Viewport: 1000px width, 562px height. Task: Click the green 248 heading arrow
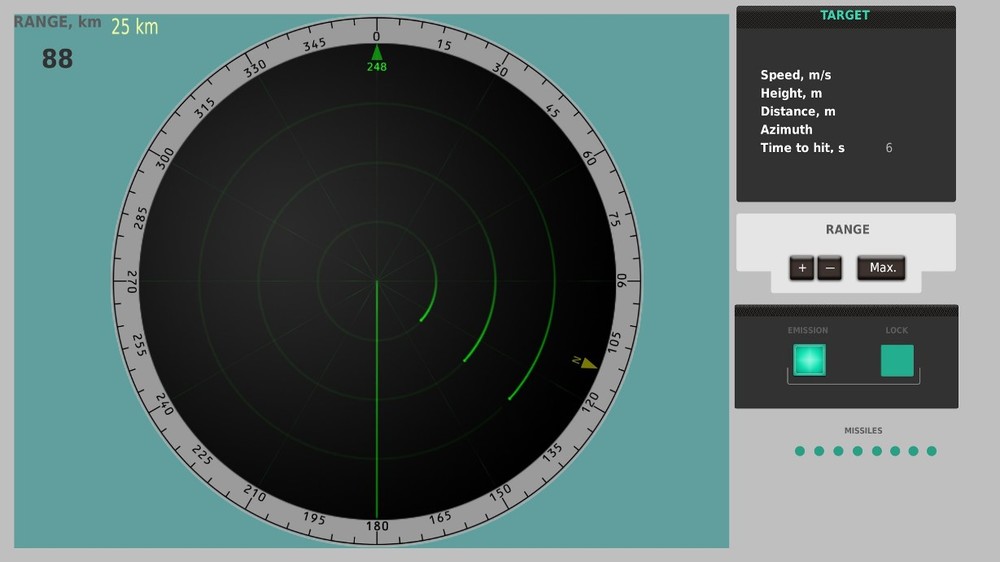click(377, 53)
